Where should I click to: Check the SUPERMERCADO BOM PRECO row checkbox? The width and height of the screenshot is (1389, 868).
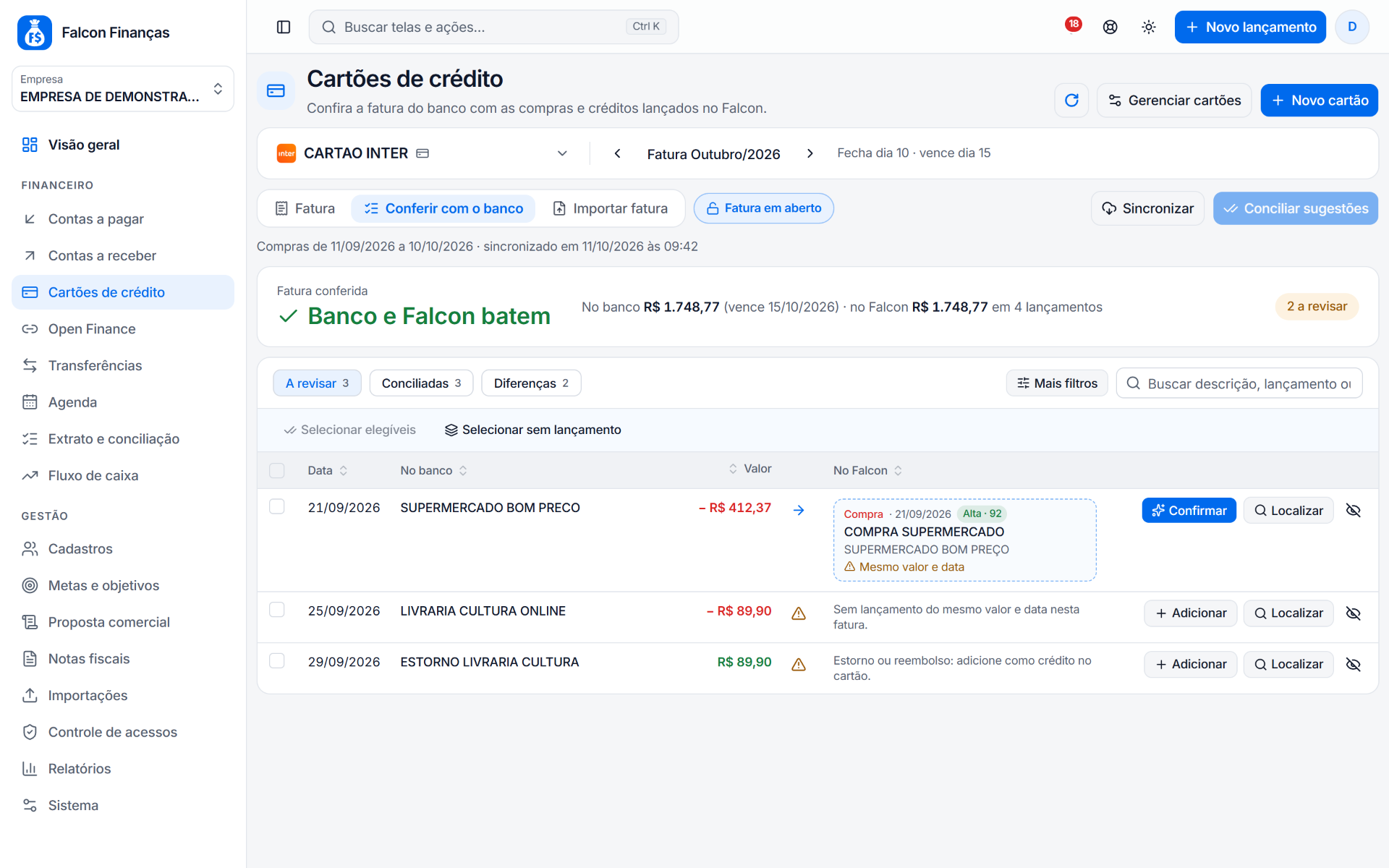[276, 506]
